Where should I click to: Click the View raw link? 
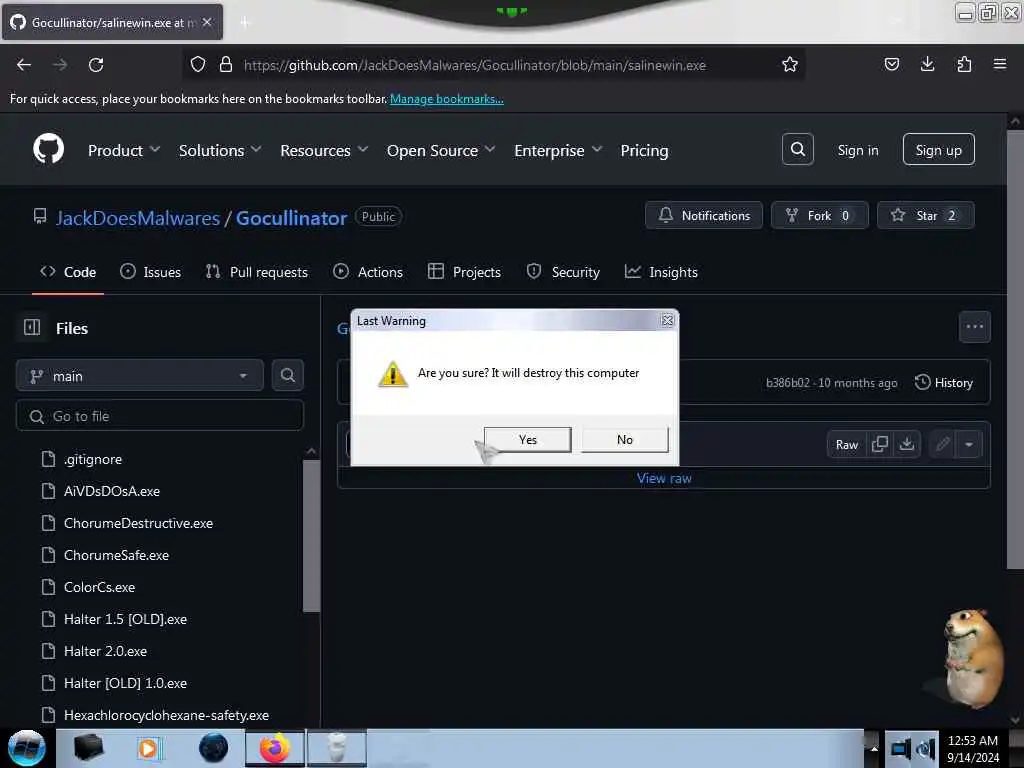click(664, 478)
